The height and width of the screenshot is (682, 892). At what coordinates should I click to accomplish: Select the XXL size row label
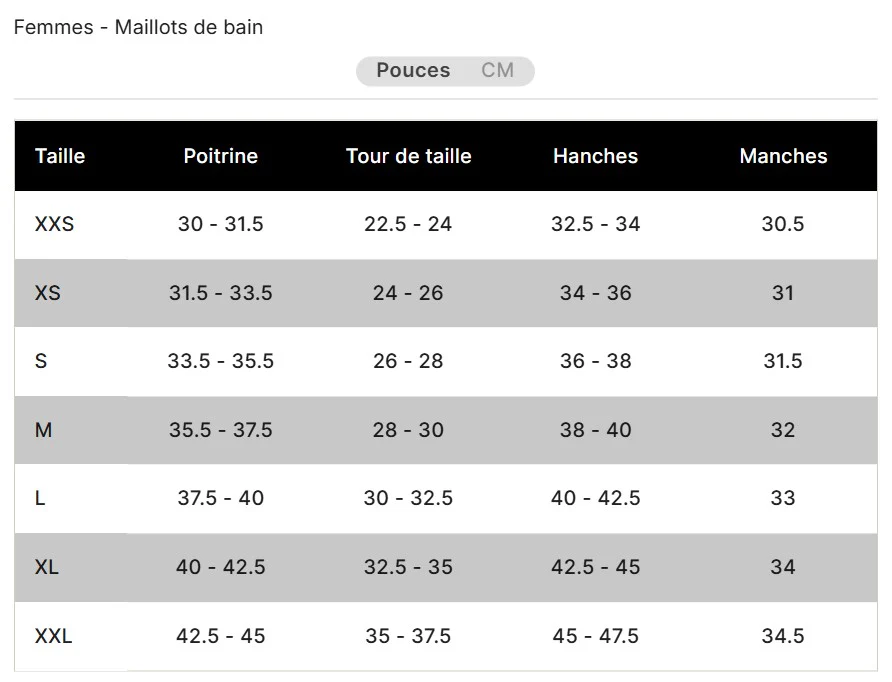point(54,636)
